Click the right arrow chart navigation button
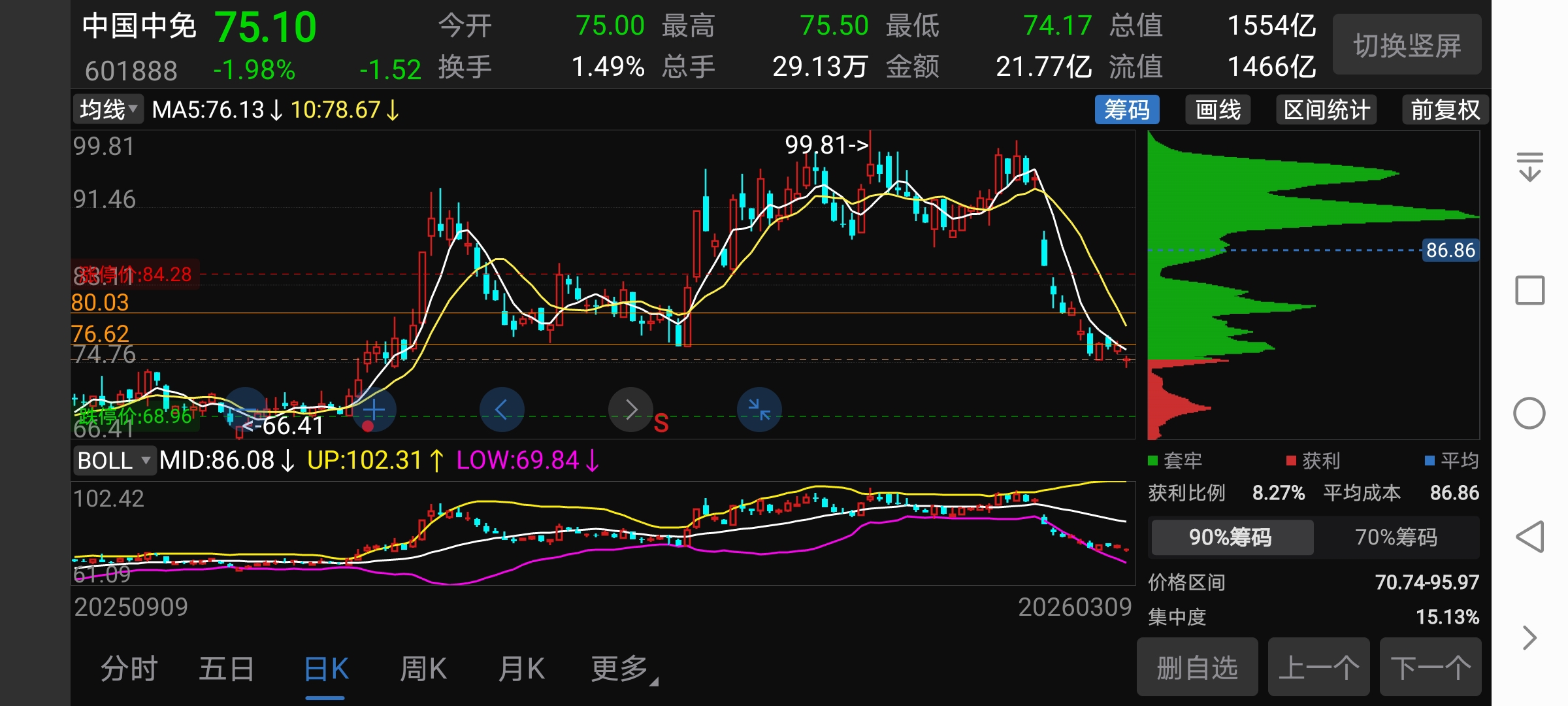This screenshot has width=1568, height=706. 630,410
